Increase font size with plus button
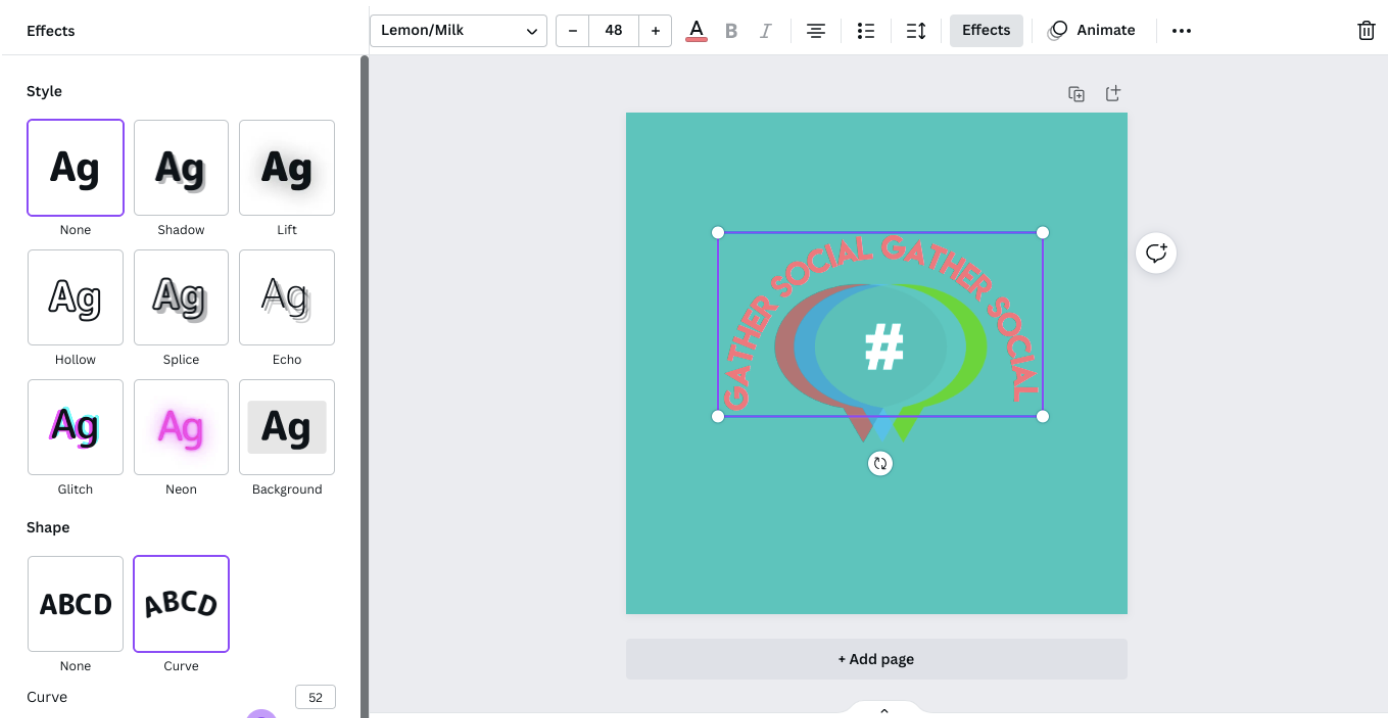Screen dimensions: 1390x718 tap(655, 31)
